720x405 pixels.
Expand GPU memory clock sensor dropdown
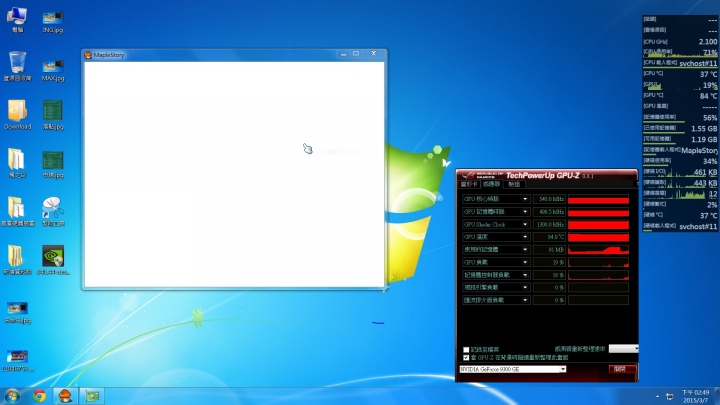point(525,212)
